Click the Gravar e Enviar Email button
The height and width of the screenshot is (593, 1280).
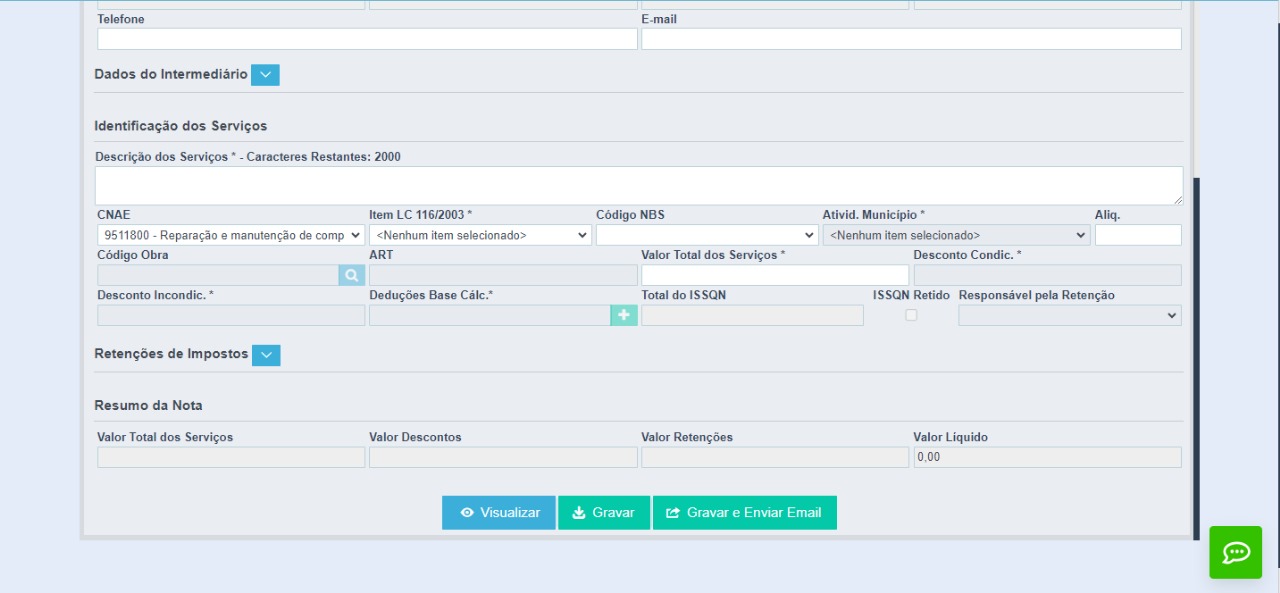pos(745,513)
